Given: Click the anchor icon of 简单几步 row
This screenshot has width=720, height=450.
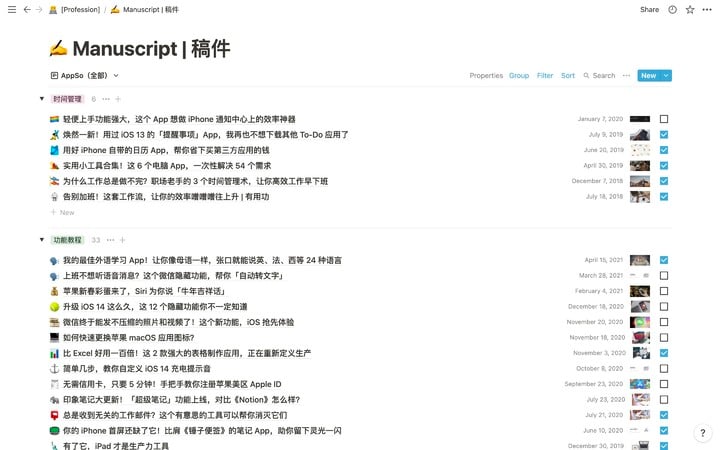Looking at the screenshot, I should [54, 369].
